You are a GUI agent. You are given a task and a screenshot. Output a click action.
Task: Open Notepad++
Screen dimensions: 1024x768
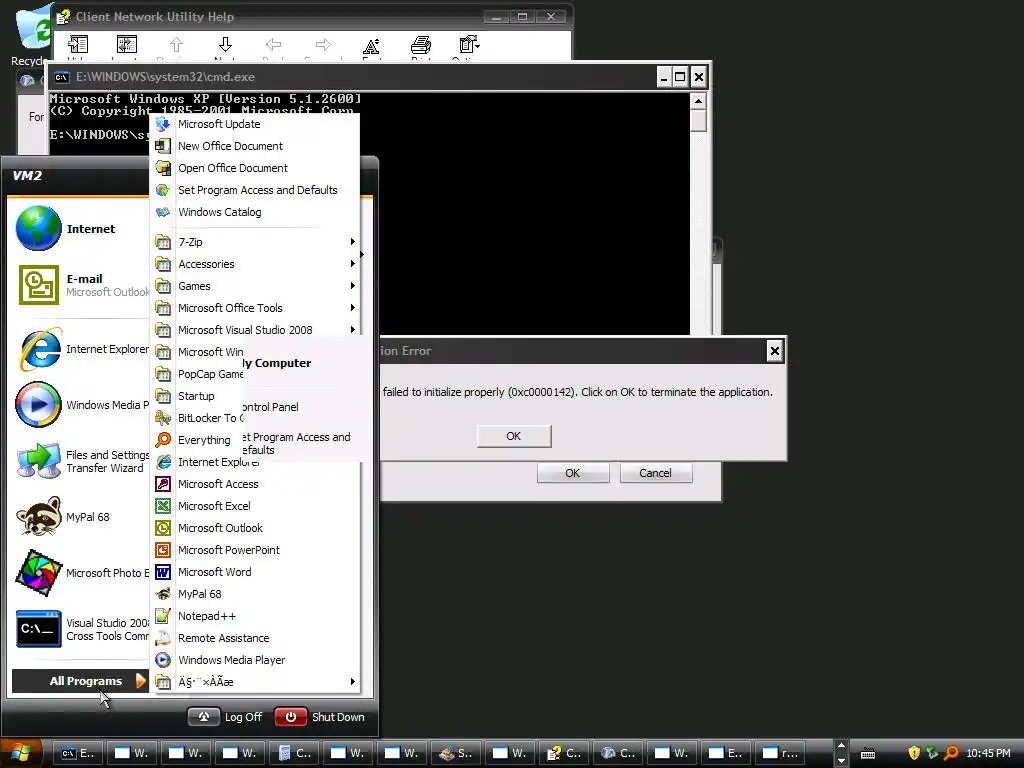(255, 616)
